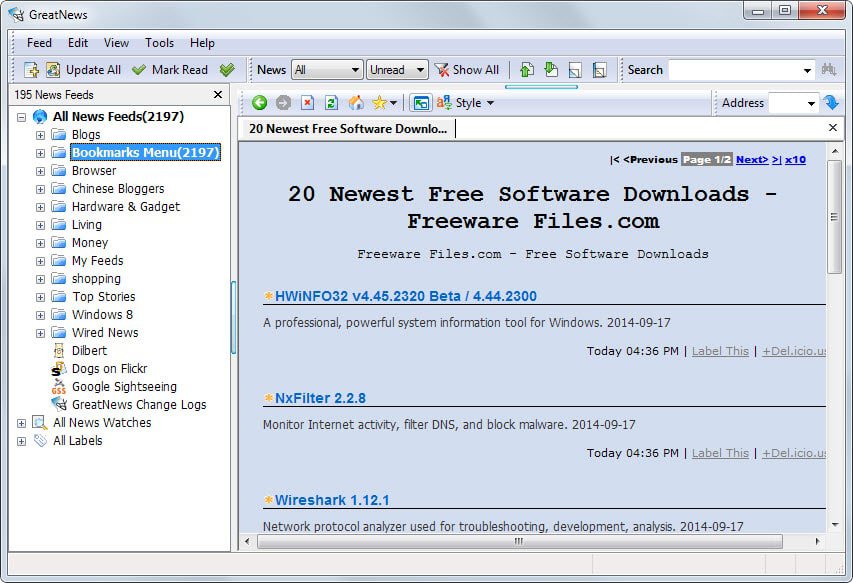Close the current browser tab
The width and height of the screenshot is (853, 583).
point(832,127)
